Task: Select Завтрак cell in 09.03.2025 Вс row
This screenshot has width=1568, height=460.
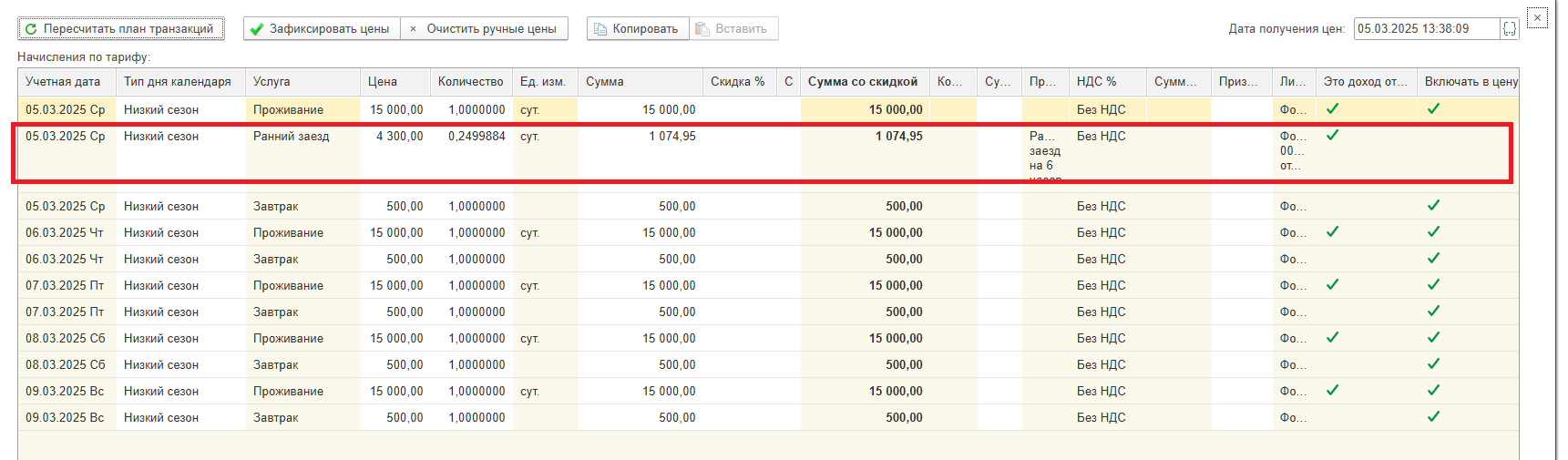Action: point(302,417)
